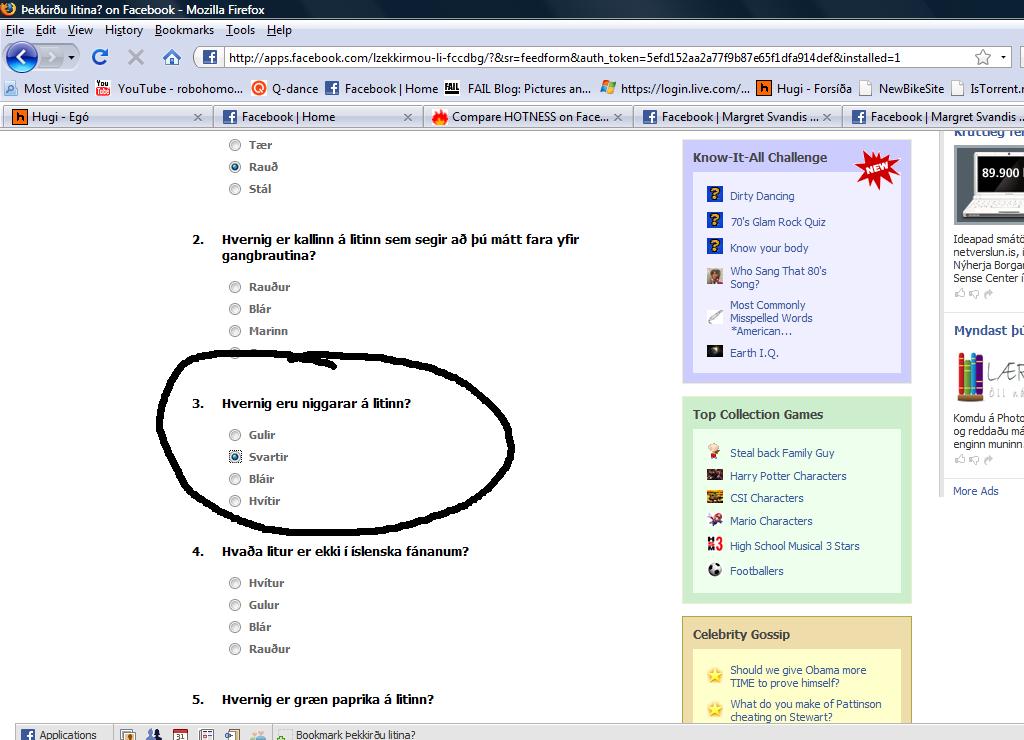
Task: Close the Hugi - Egó tab
Action: click(198, 117)
